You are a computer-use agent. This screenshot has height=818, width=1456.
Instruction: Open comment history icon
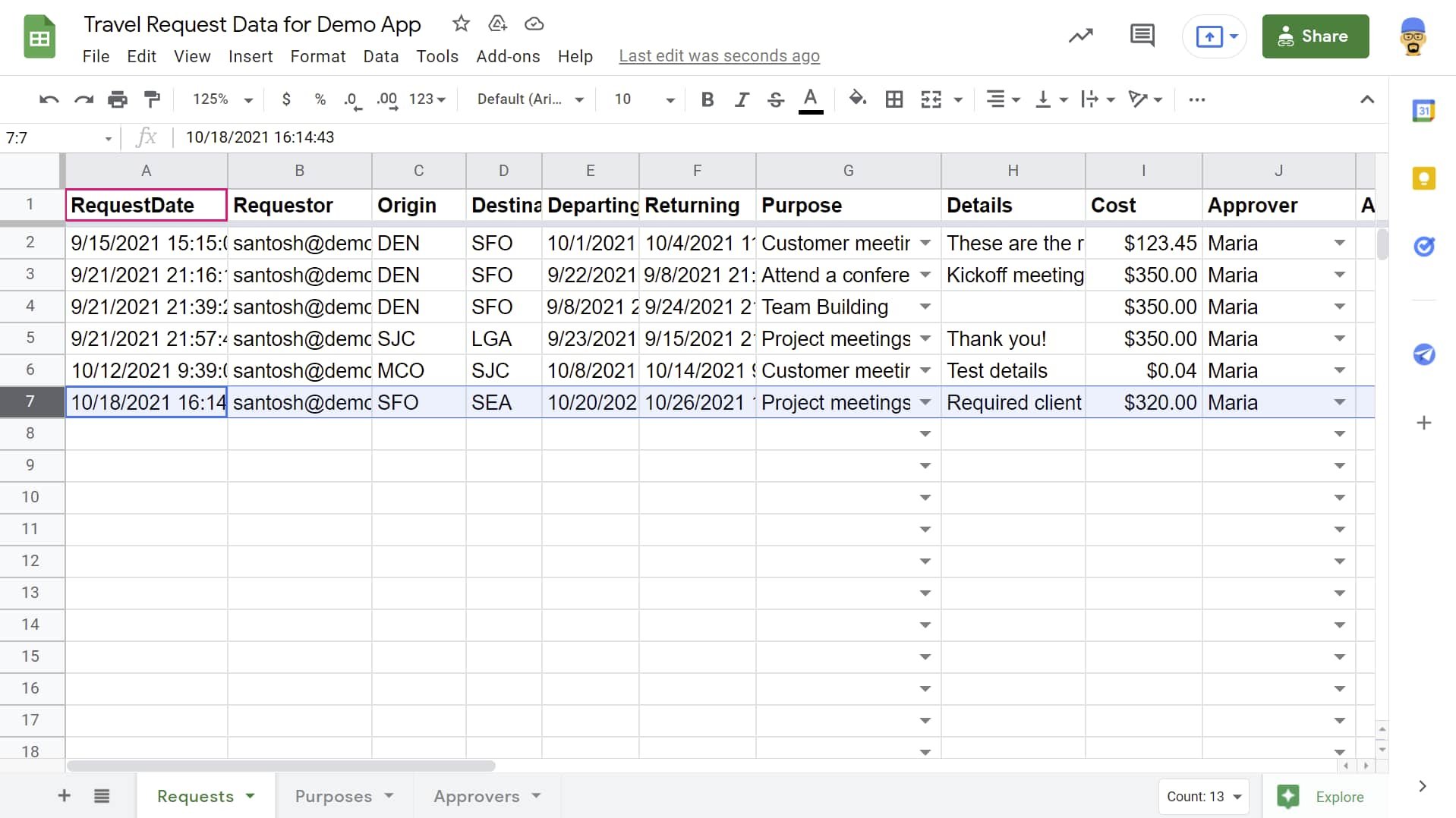[1142, 35]
